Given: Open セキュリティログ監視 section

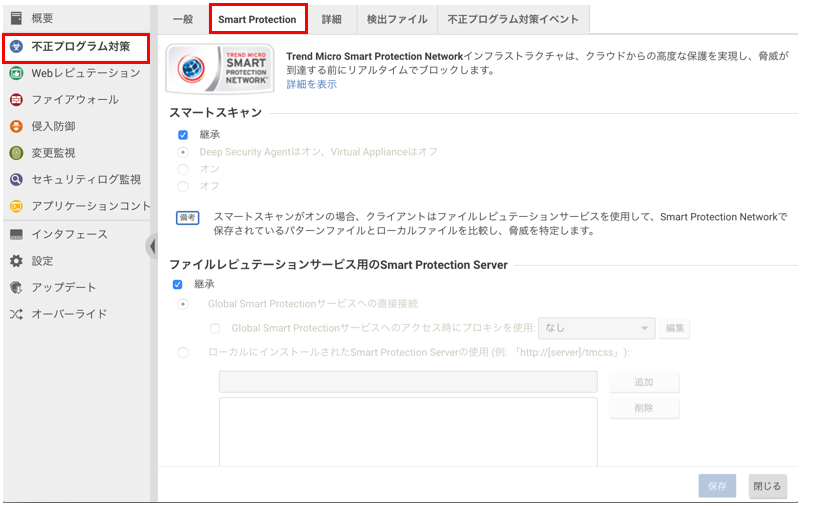Looking at the screenshot, I should (86, 180).
